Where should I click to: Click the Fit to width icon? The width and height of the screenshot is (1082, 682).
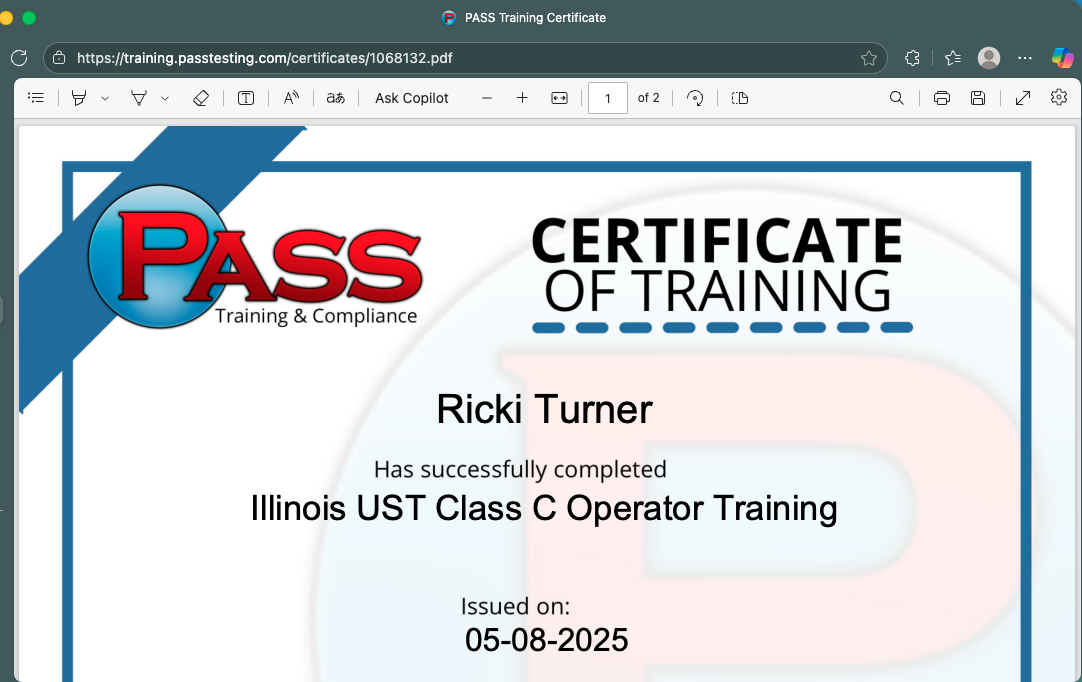(559, 98)
